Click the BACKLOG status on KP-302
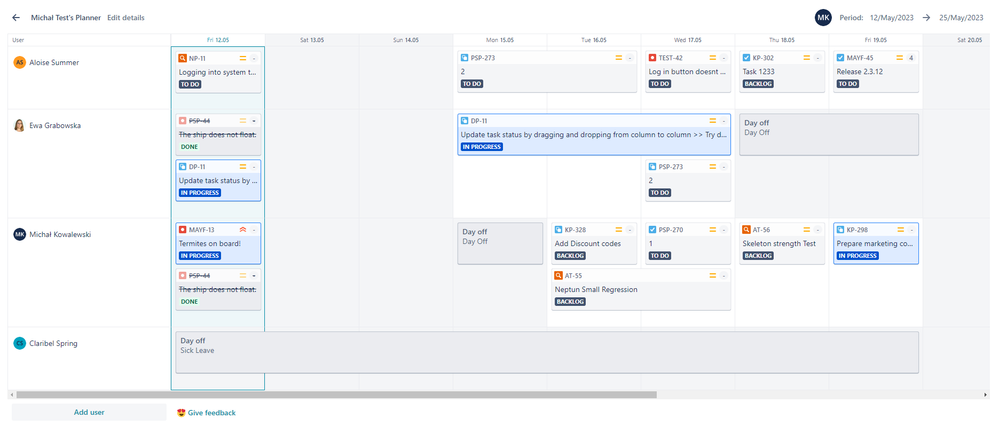The height and width of the screenshot is (427, 999). pyautogui.click(x=758, y=84)
